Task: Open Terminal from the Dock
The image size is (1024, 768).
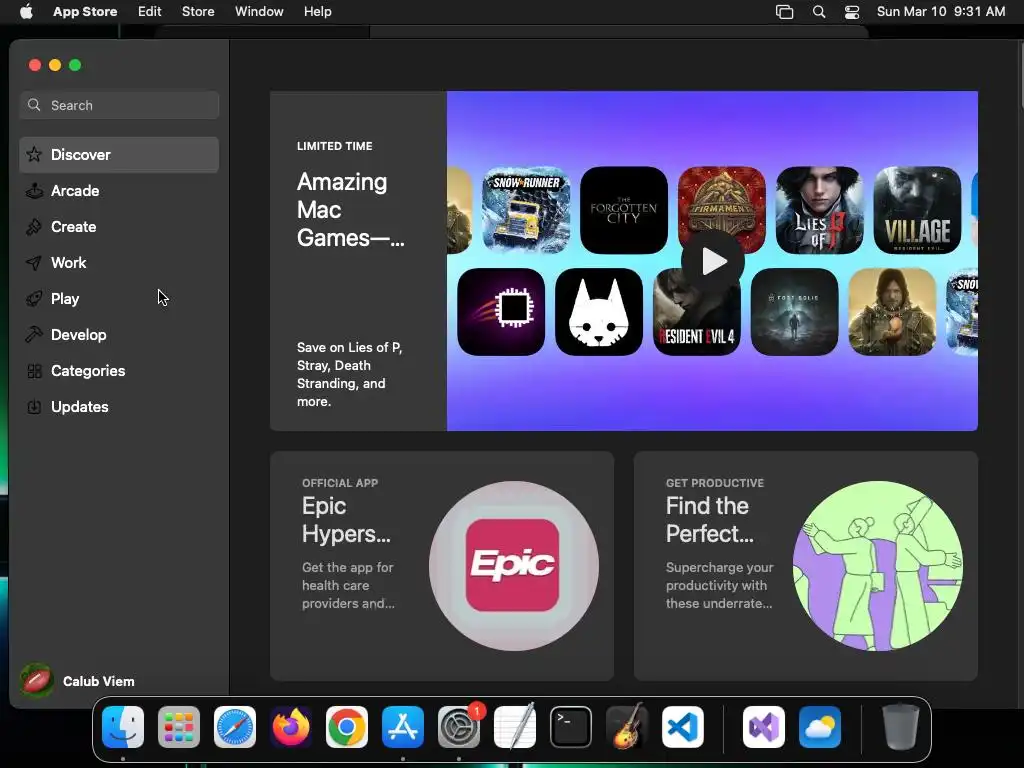Action: point(571,727)
